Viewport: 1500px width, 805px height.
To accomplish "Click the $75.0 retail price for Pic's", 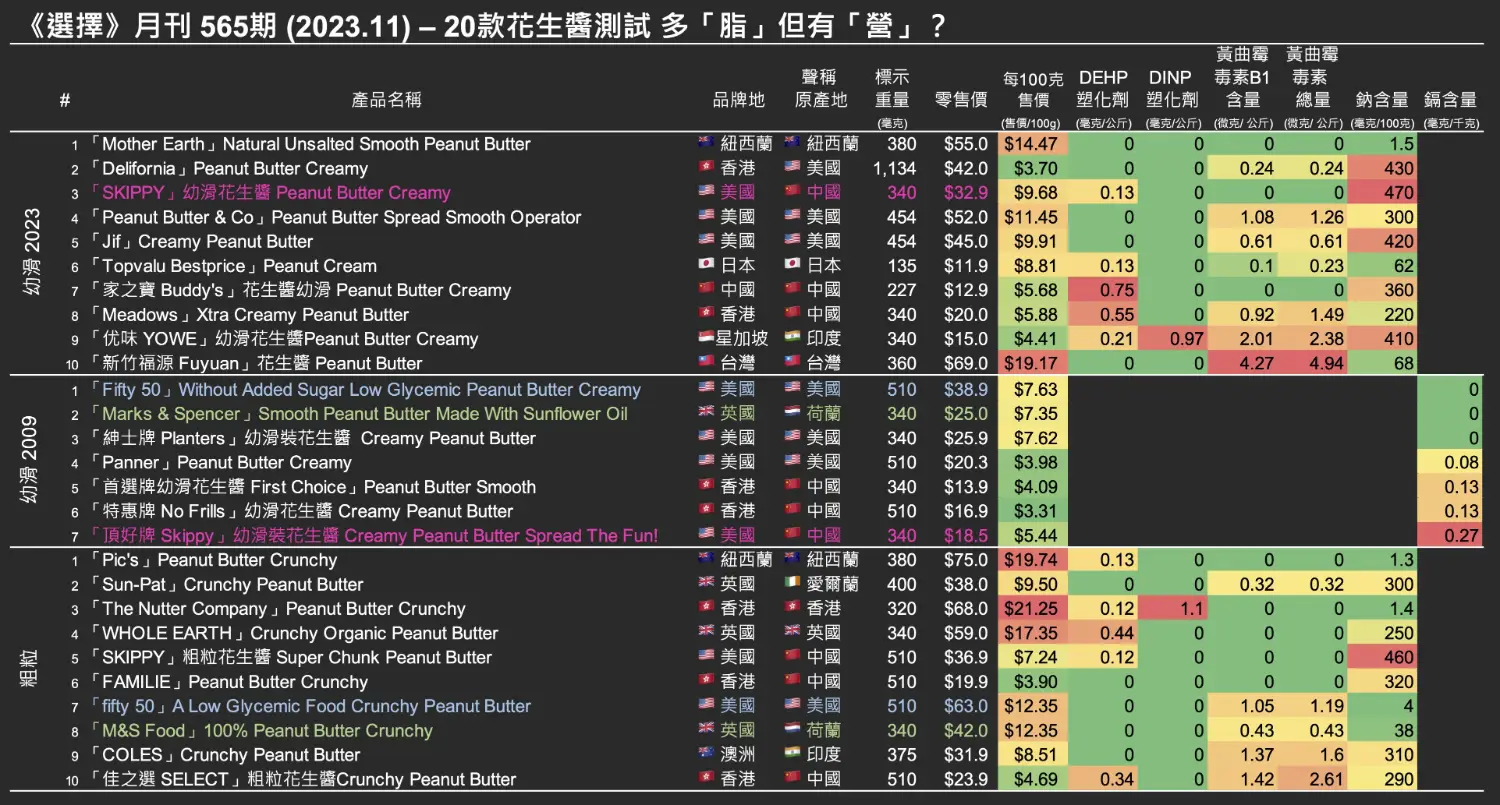I will (965, 560).
